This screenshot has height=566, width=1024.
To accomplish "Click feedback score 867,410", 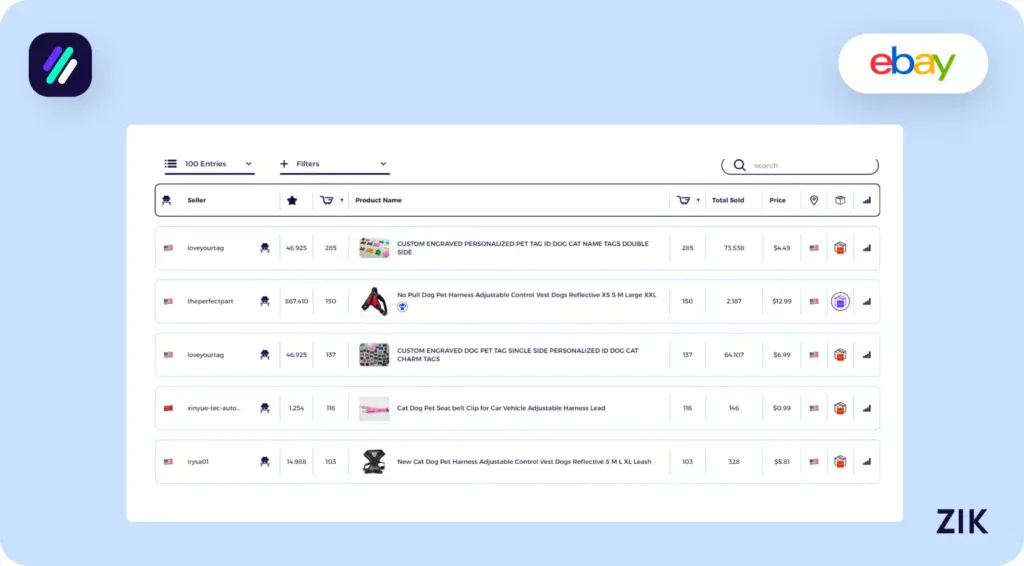I will pos(296,302).
